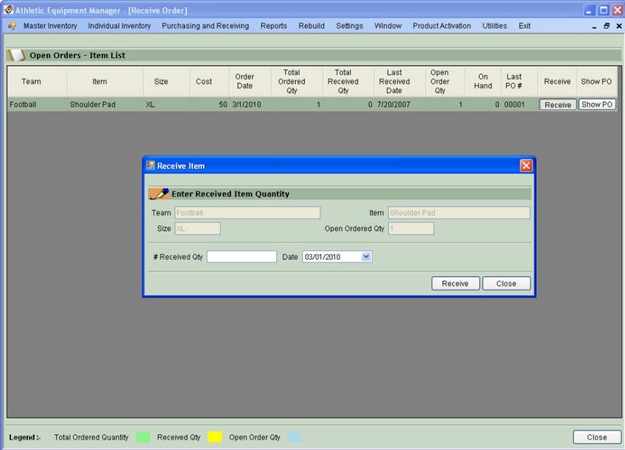Viewport: 625px width, 450px height.
Task: Open the Master Inventory menu
Action: tap(50, 26)
